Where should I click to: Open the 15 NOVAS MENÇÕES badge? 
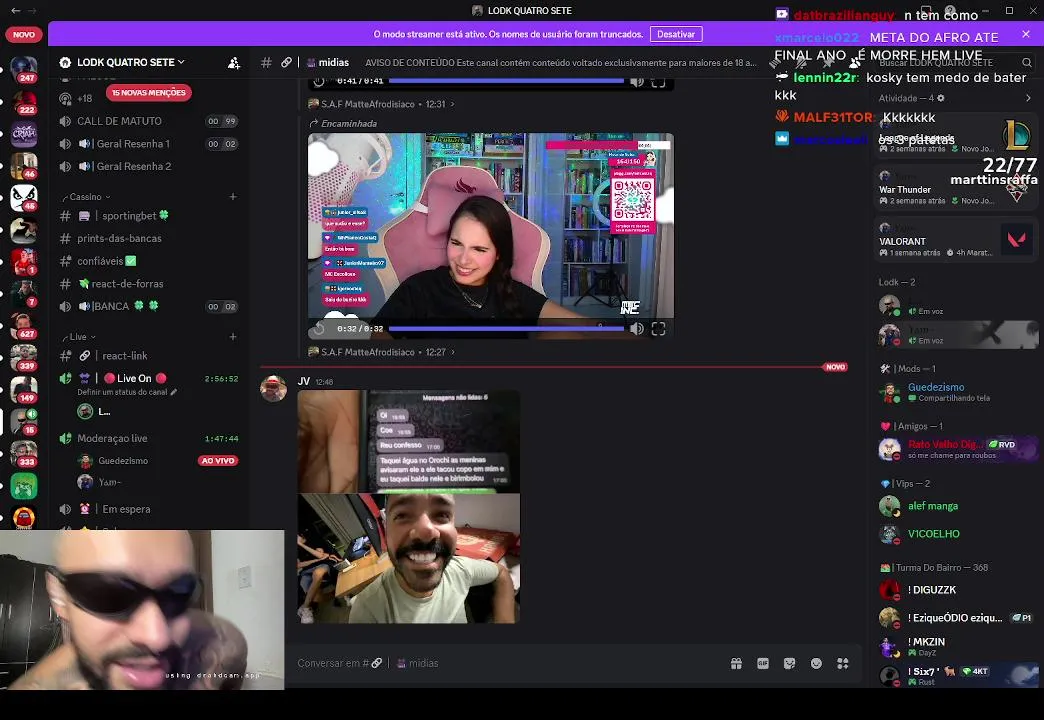tap(148, 93)
